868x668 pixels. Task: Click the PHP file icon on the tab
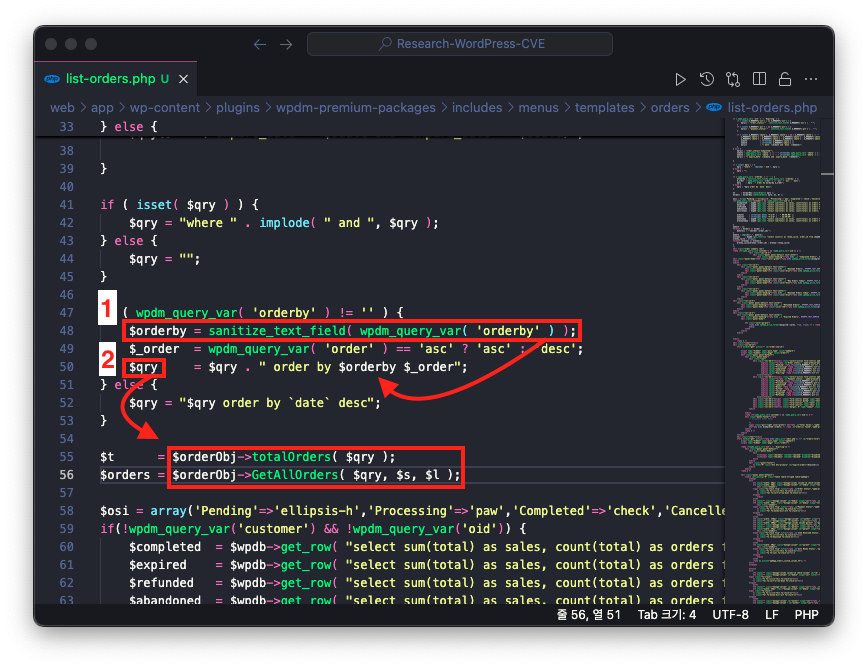coord(52,79)
